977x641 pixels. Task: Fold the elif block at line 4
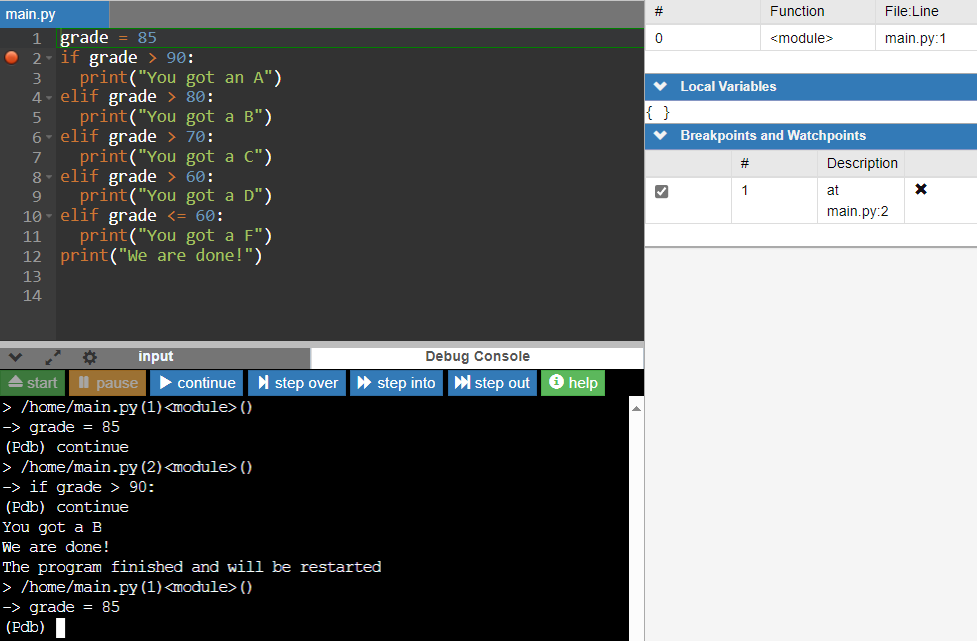(x=49, y=98)
